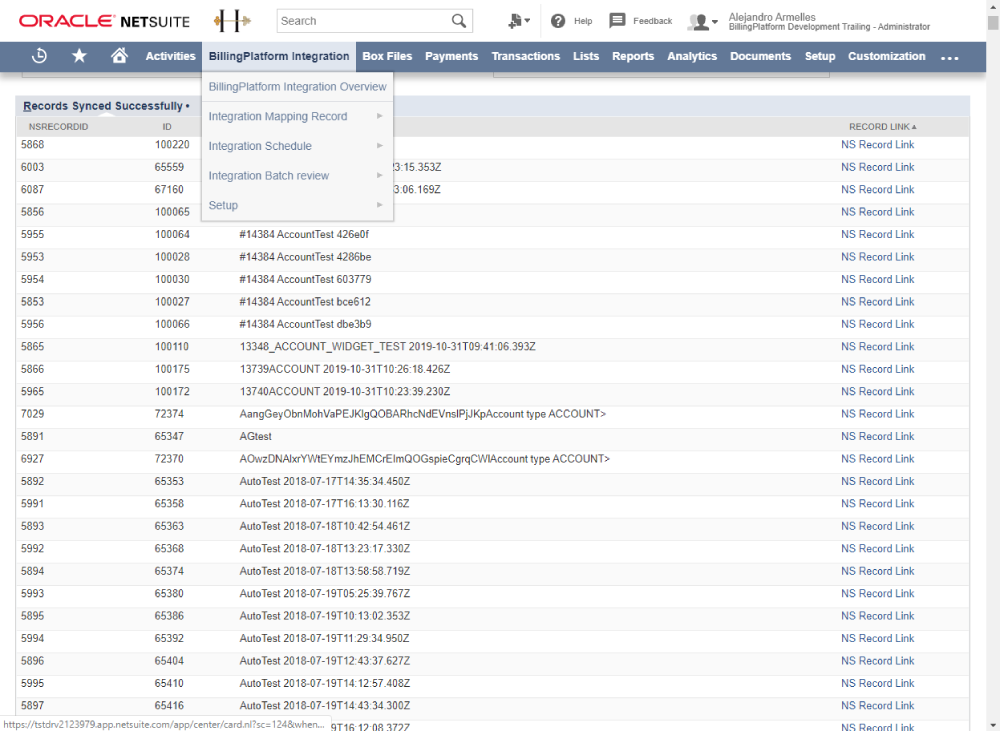Open the Lists menu
This screenshot has height=731, width=1000.
[x=586, y=56]
